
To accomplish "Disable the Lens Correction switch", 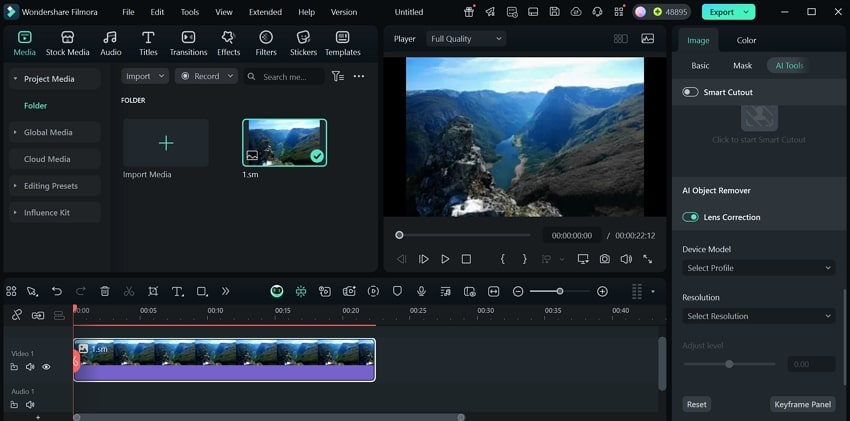I will click(690, 217).
